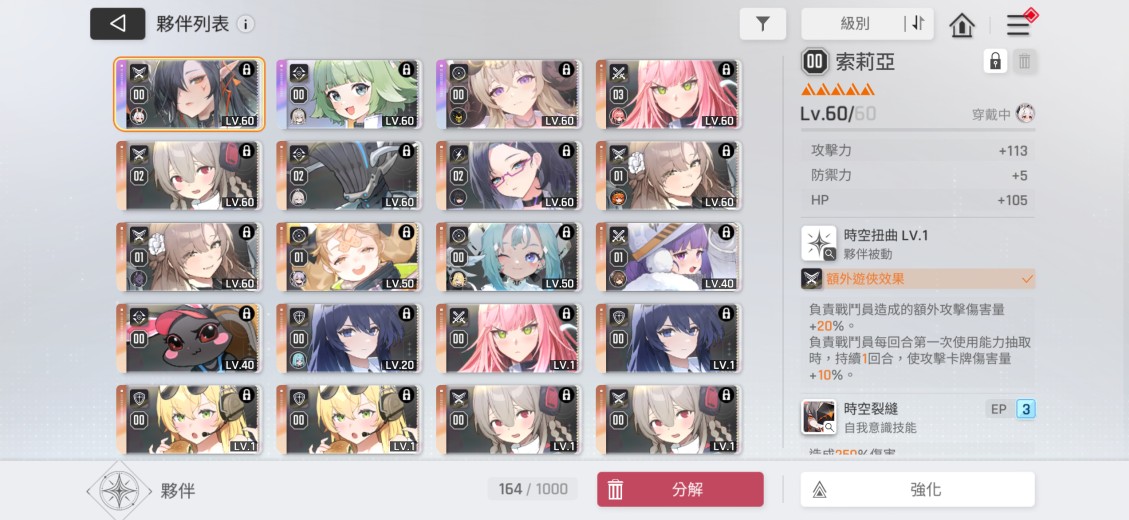The image size is (1129, 520).
Task: Select the LV.50 blonde partner card
Action: pos(348,256)
